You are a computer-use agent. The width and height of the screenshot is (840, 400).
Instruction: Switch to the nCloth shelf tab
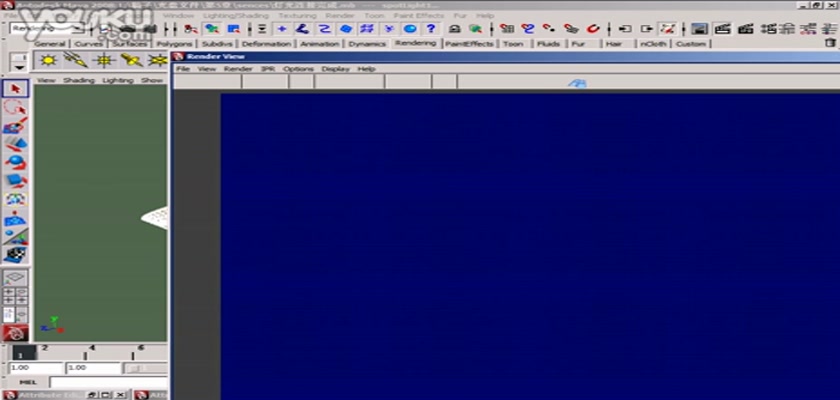tap(654, 44)
